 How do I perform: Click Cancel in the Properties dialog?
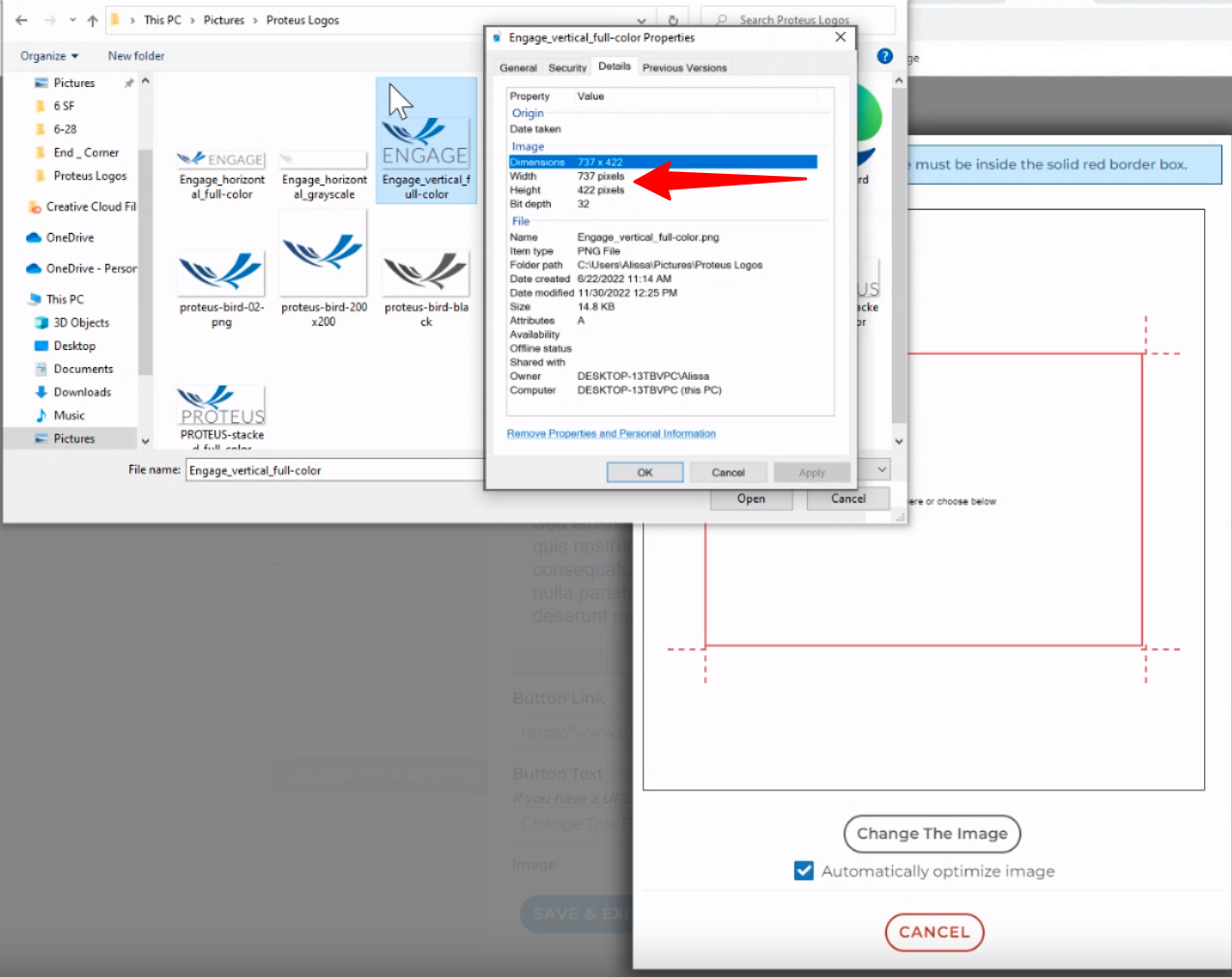[x=729, y=473]
